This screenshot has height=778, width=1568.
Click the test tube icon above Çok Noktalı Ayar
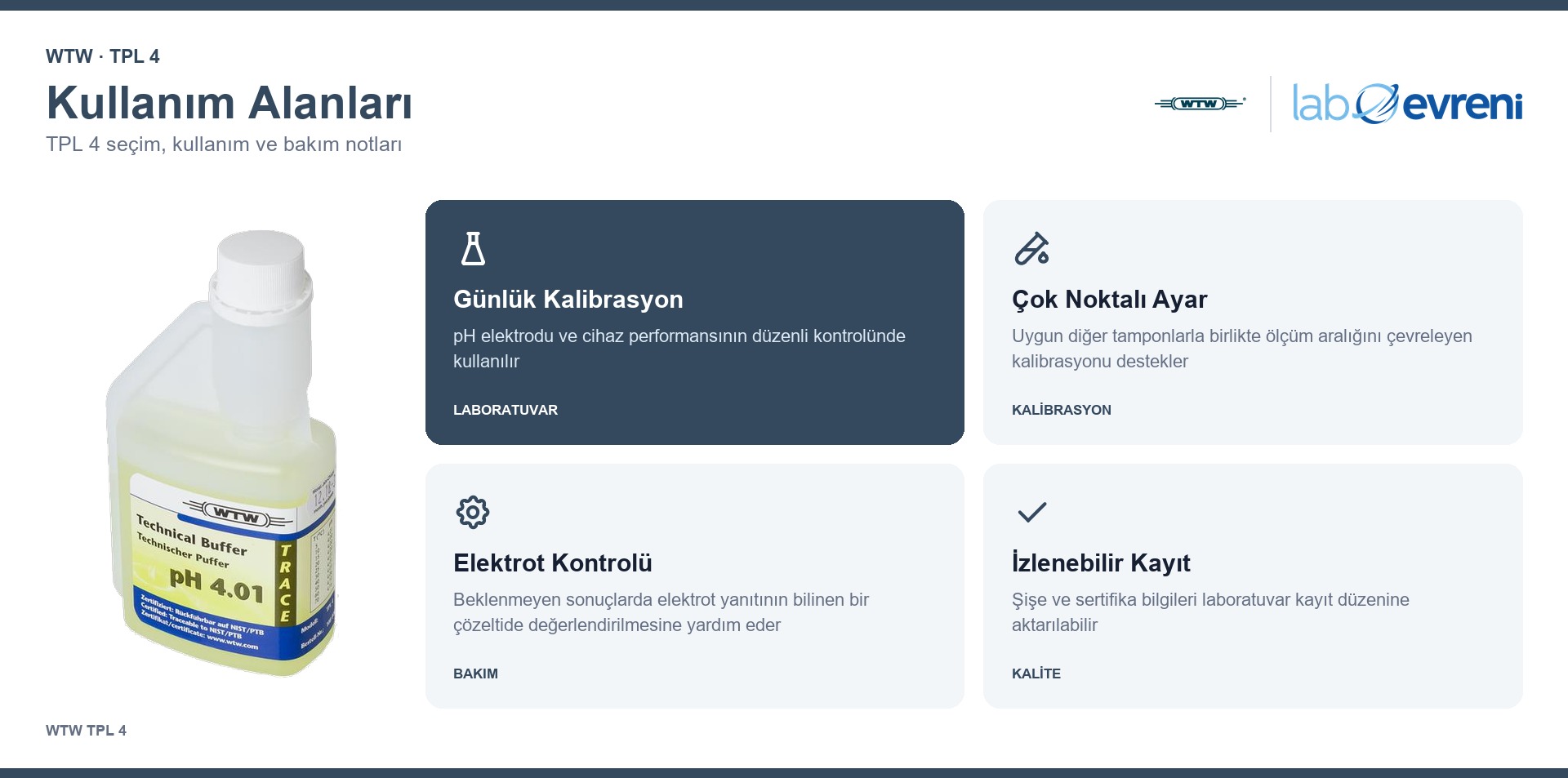pos(1031,249)
